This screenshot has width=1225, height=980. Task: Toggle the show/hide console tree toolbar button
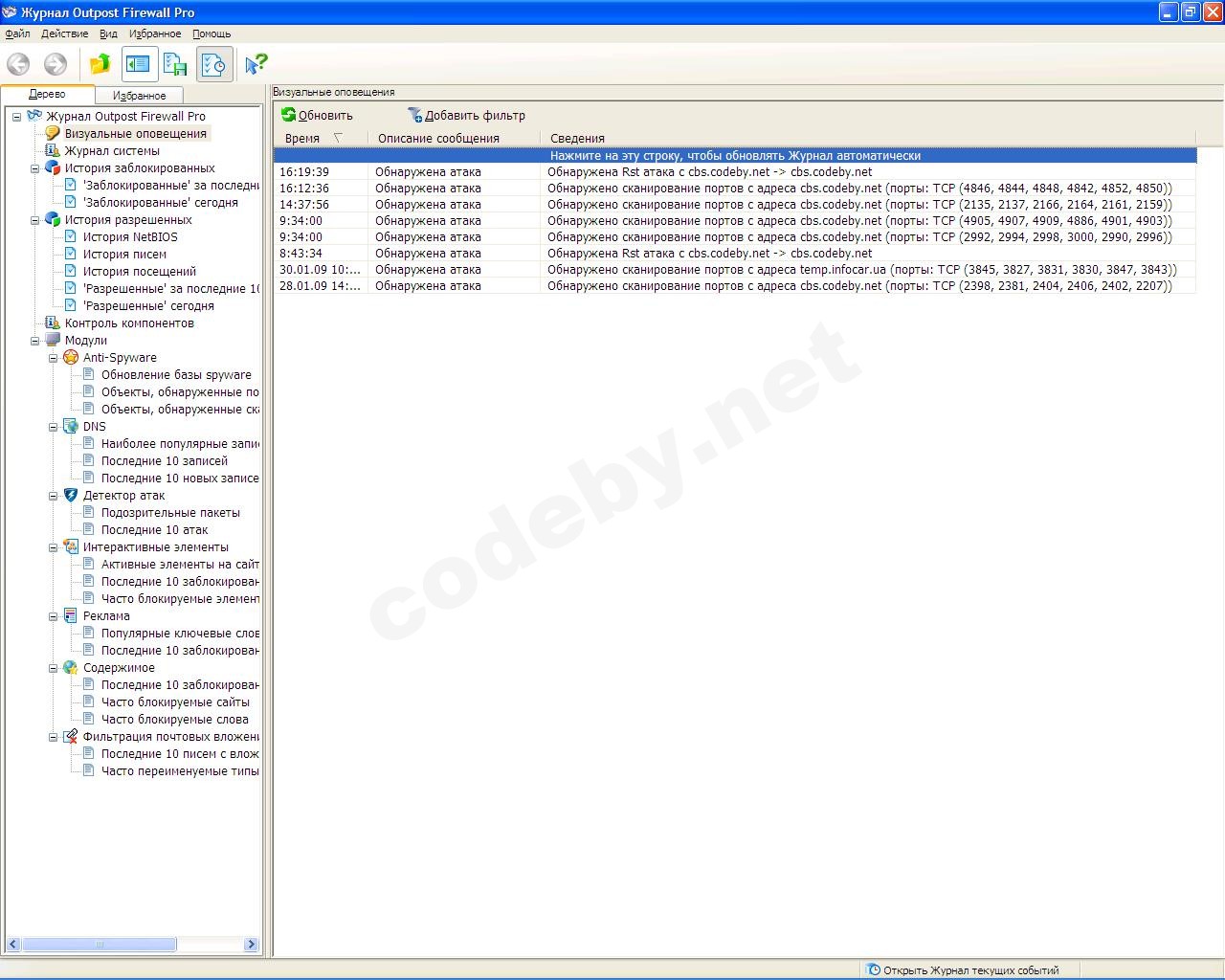(x=139, y=64)
